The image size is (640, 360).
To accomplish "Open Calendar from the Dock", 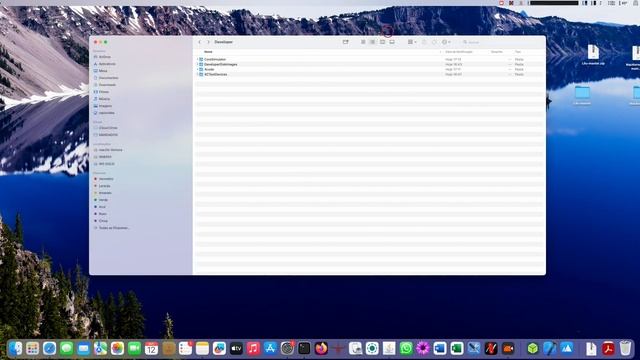I will 151,349.
